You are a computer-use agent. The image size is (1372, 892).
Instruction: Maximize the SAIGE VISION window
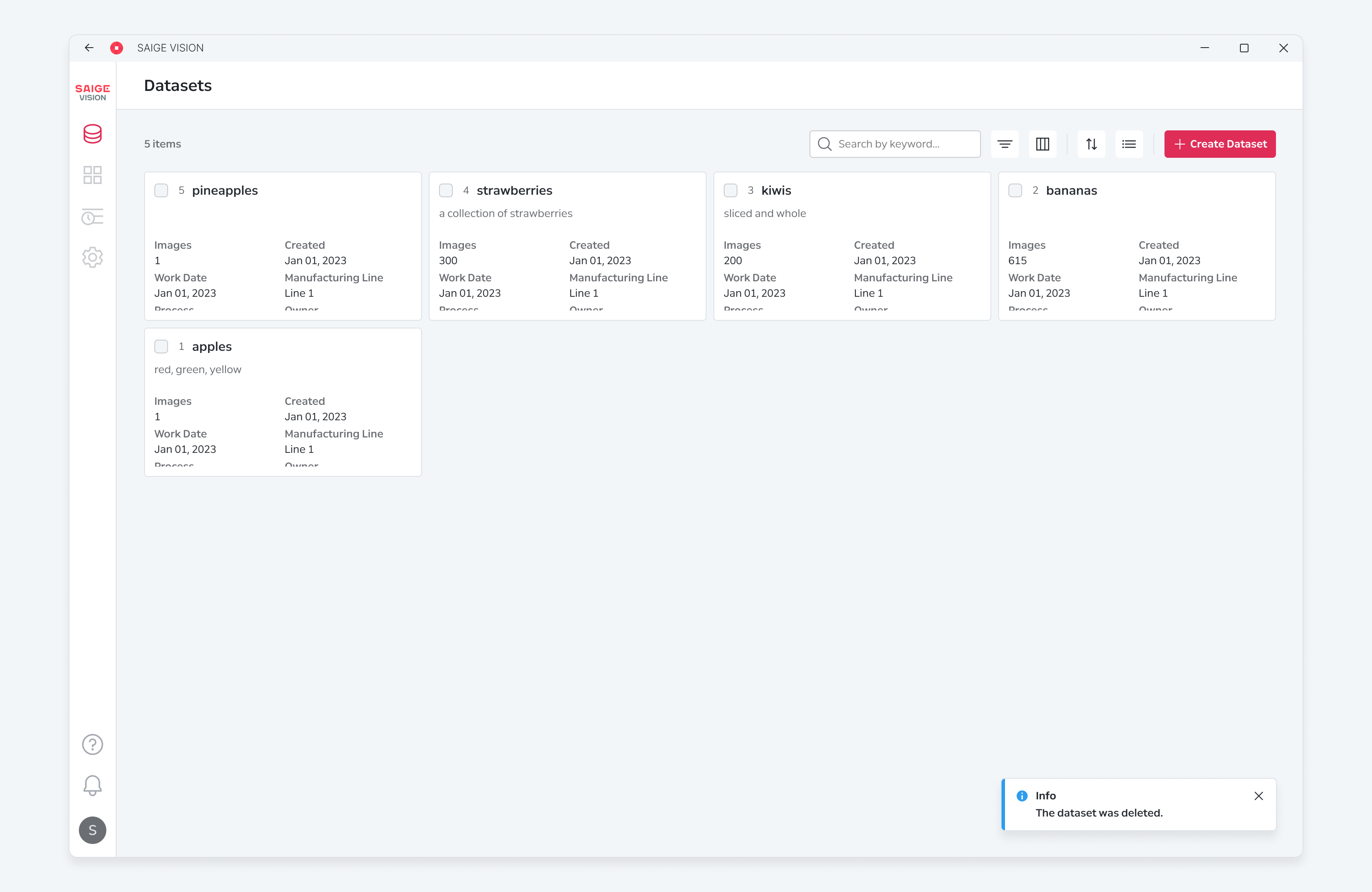coord(1244,48)
